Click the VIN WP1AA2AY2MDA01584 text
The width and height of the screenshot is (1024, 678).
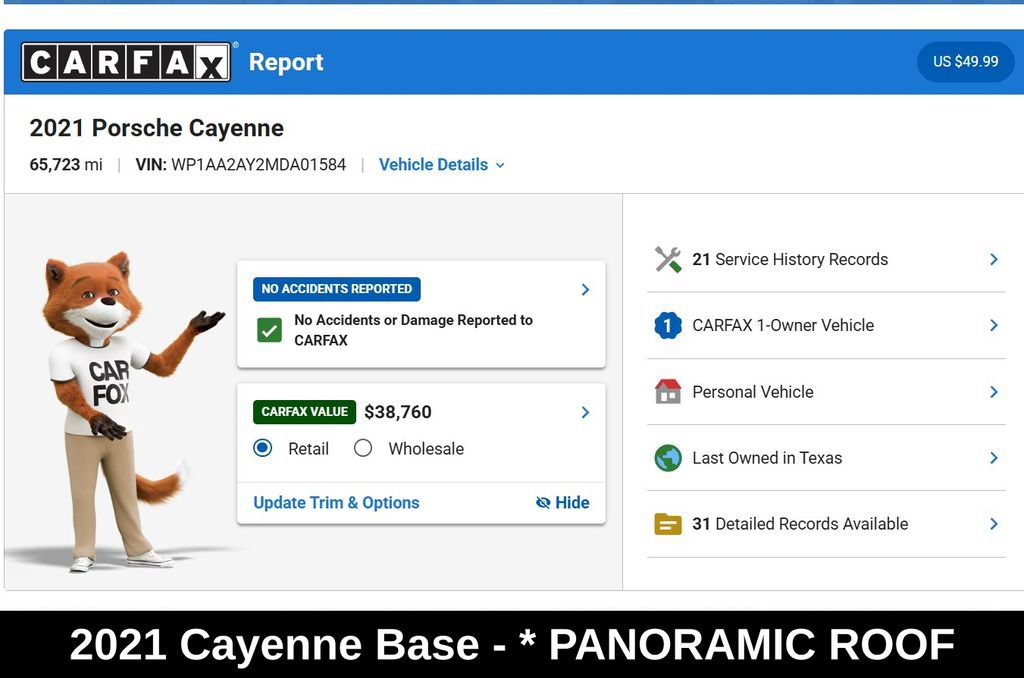coord(240,165)
